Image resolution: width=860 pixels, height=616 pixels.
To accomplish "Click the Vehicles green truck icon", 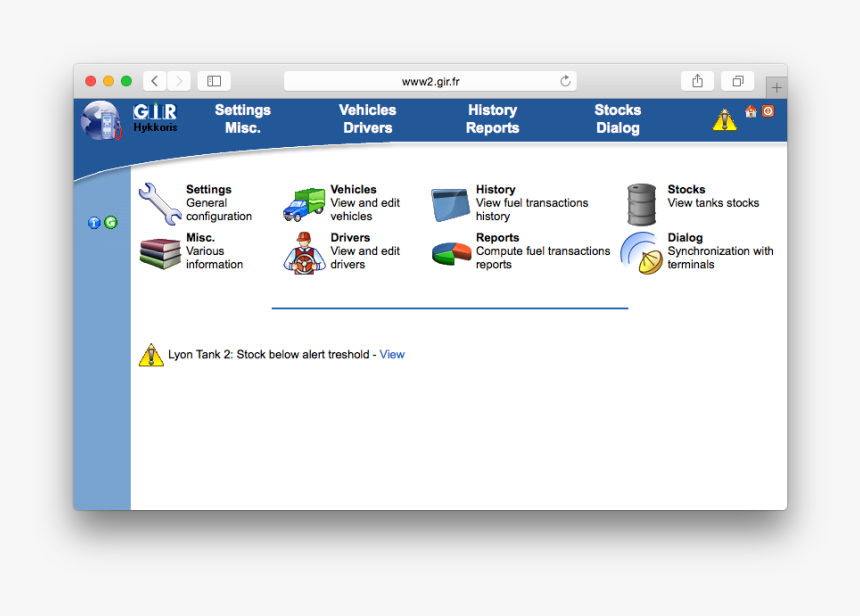I will point(304,204).
